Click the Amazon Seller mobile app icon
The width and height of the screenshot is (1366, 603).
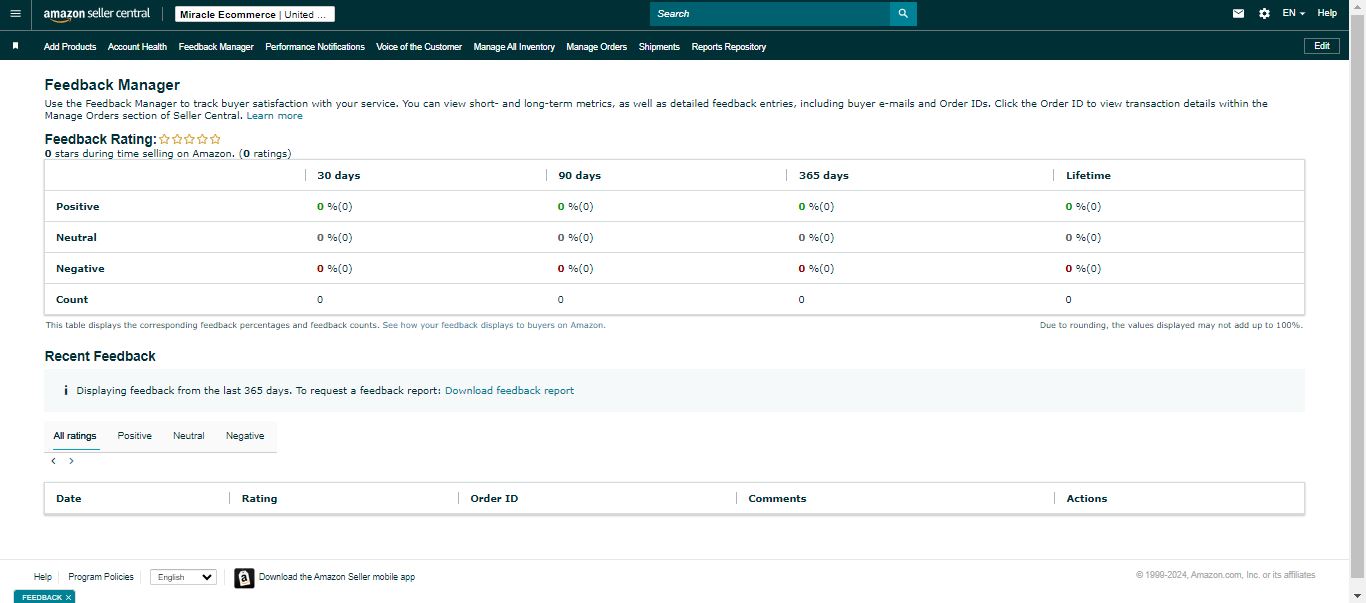[x=244, y=578]
